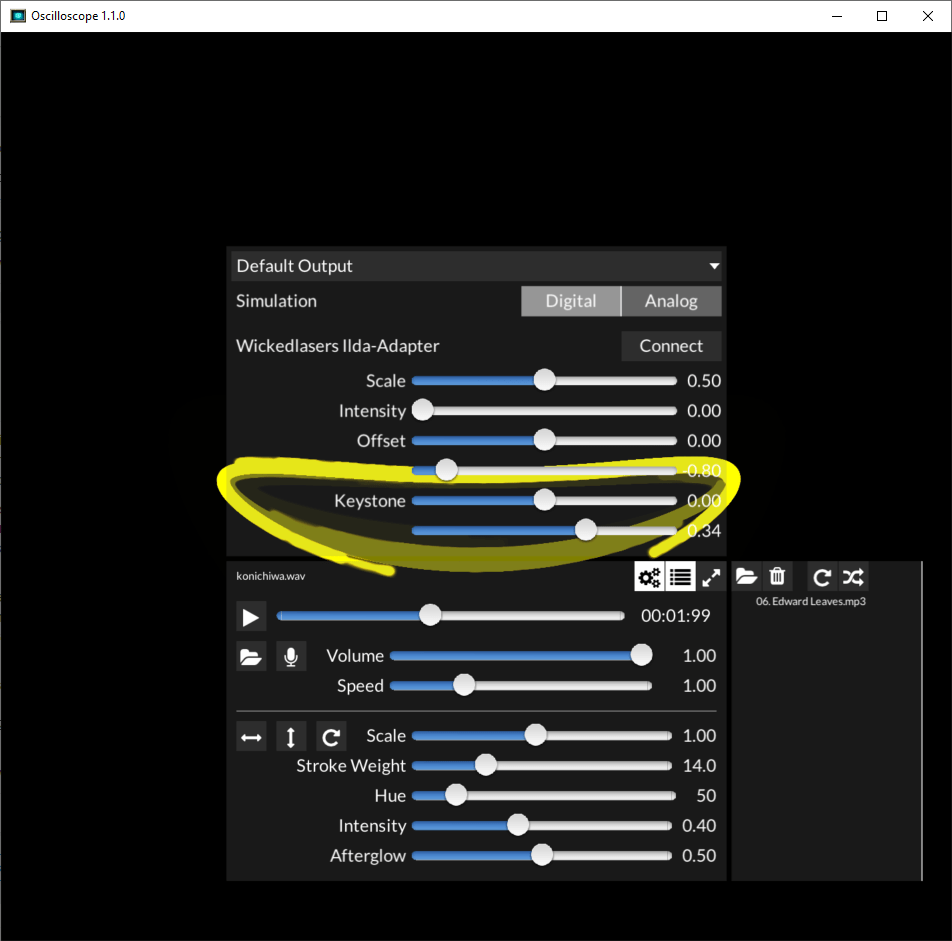The height and width of the screenshot is (941, 952).
Task: Adjust the Stroke Weight slider
Action: pos(542,766)
